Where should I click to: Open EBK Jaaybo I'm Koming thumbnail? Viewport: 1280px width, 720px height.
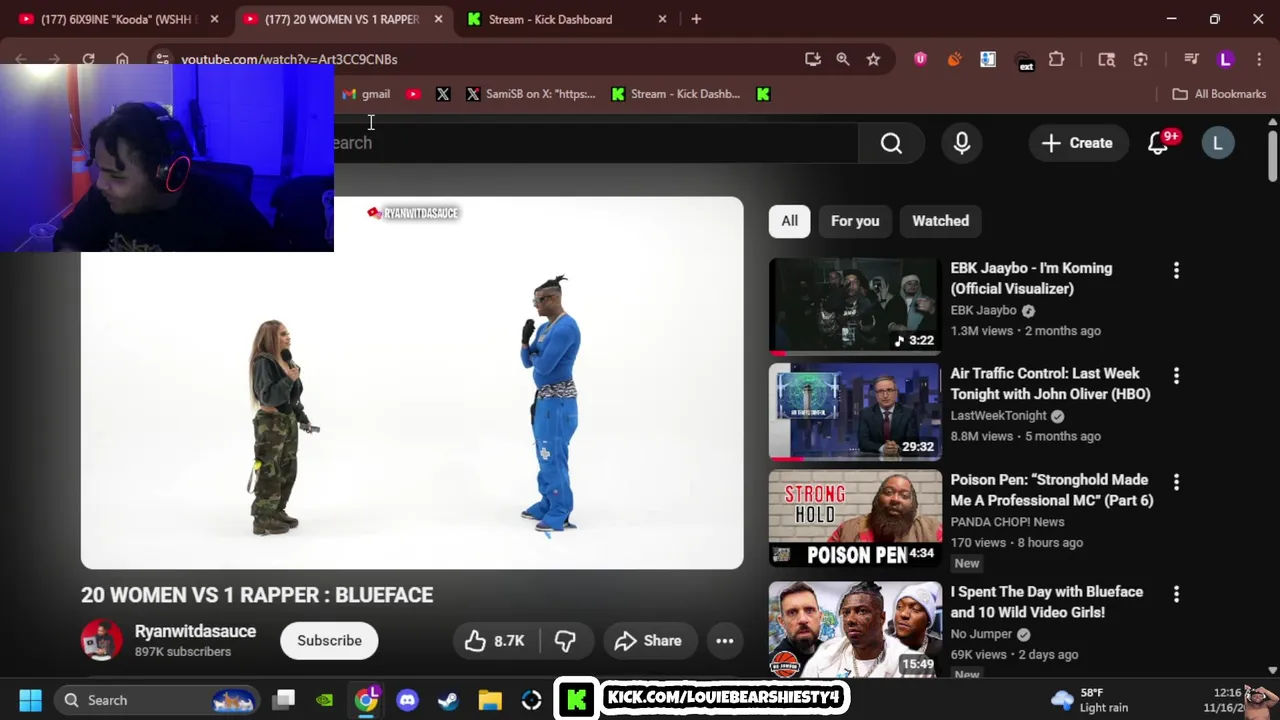point(855,306)
